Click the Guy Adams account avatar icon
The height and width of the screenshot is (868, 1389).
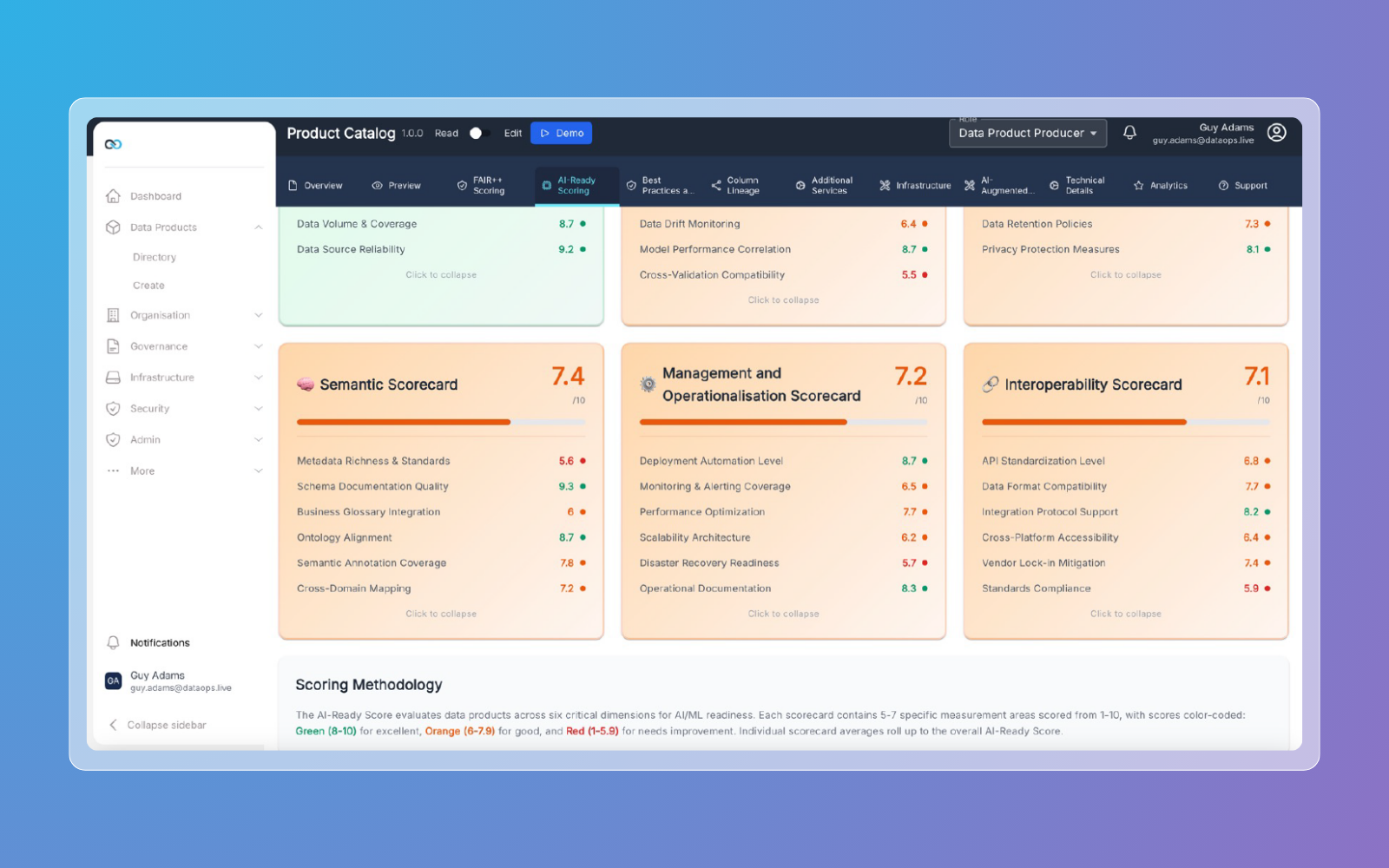coord(1276,133)
